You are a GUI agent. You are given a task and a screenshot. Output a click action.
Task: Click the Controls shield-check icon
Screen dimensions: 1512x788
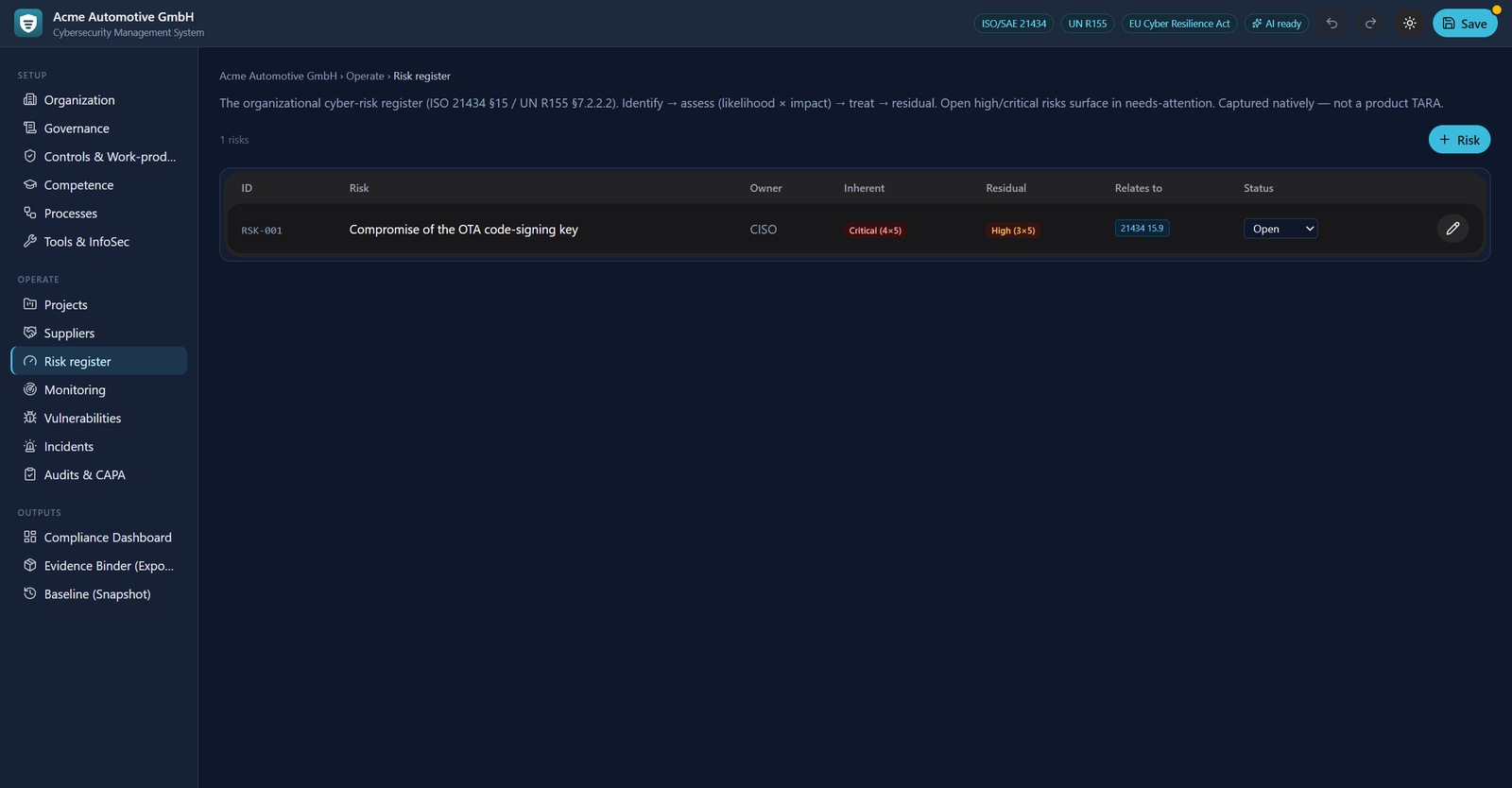(x=30, y=156)
